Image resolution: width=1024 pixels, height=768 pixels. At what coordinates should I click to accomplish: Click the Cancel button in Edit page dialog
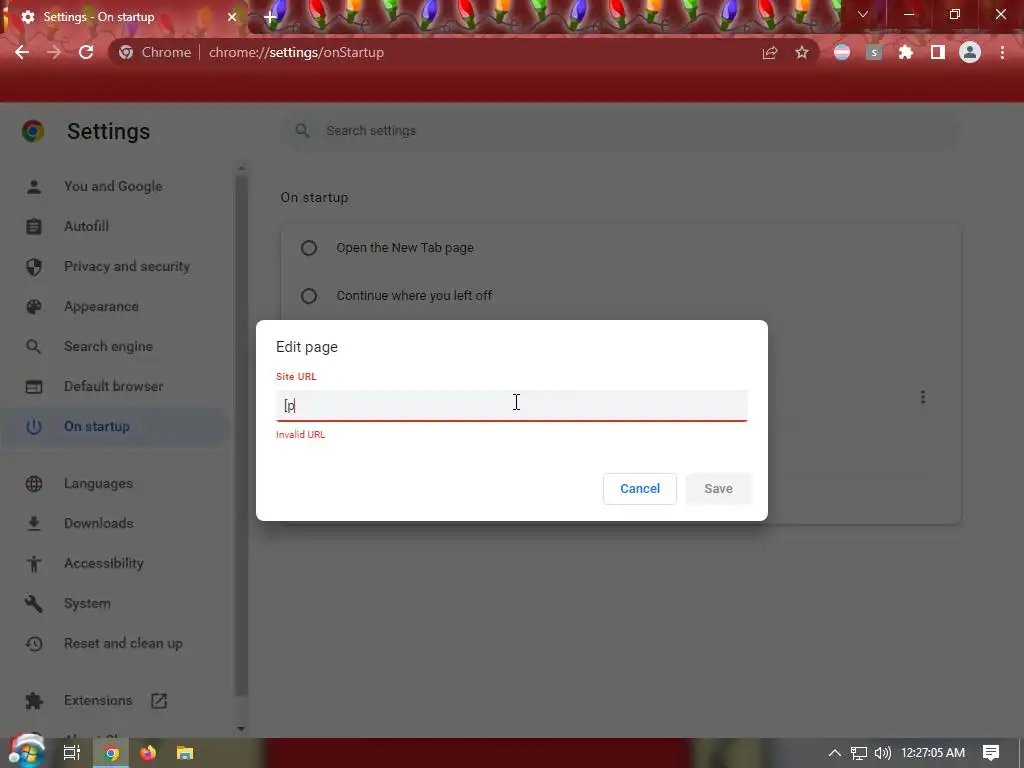(x=639, y=488)
